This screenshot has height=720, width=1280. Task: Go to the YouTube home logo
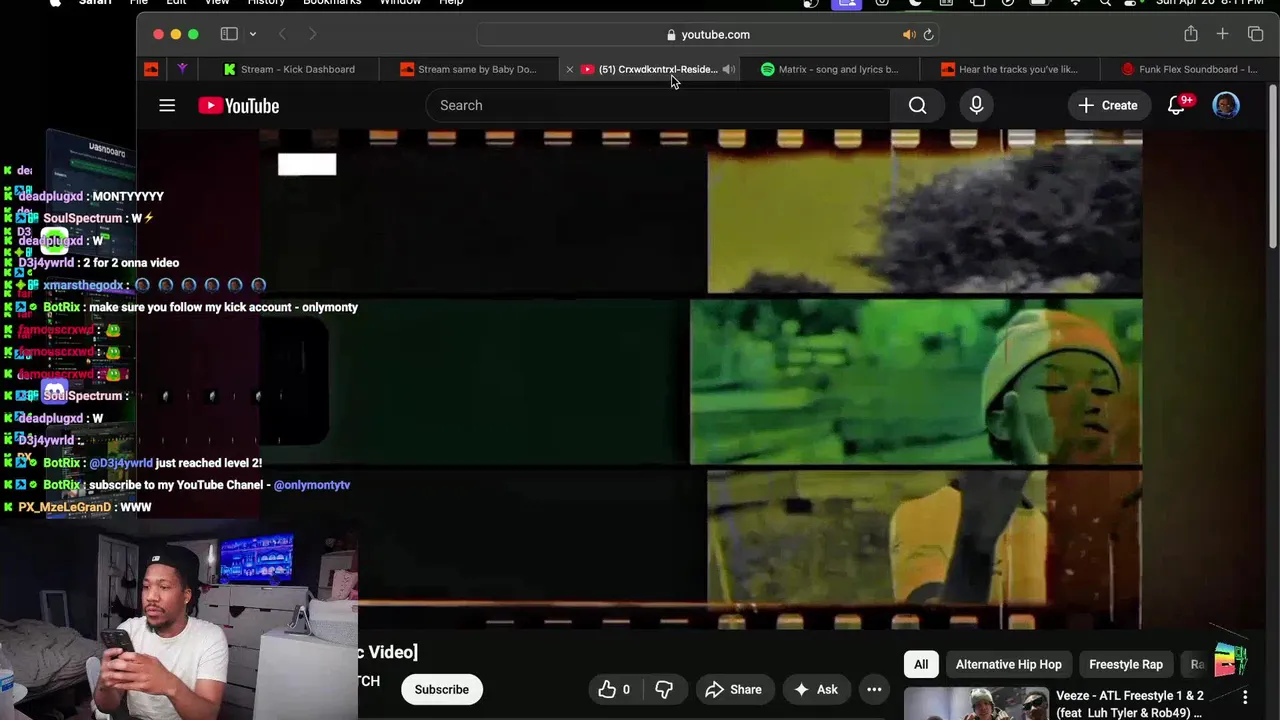point(238,105)
